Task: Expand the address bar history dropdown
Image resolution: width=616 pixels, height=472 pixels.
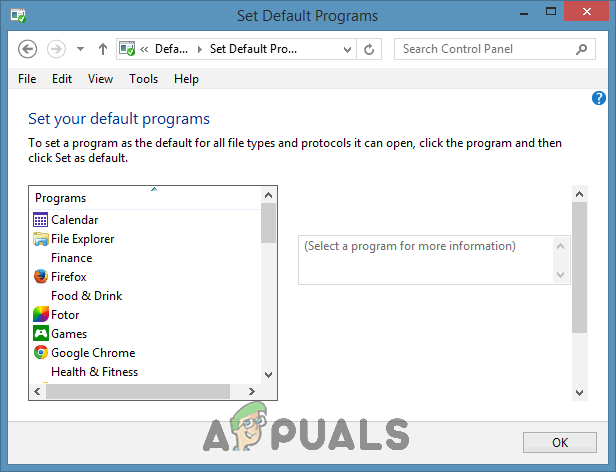Action: (x=347, y=50)
